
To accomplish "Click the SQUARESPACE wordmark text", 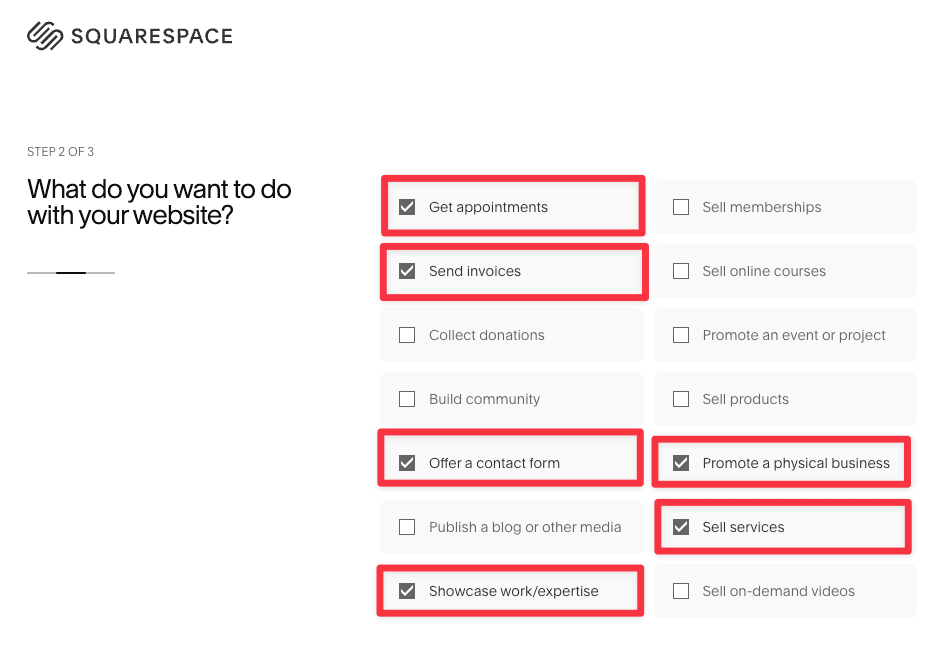I will tap(152, 35).
